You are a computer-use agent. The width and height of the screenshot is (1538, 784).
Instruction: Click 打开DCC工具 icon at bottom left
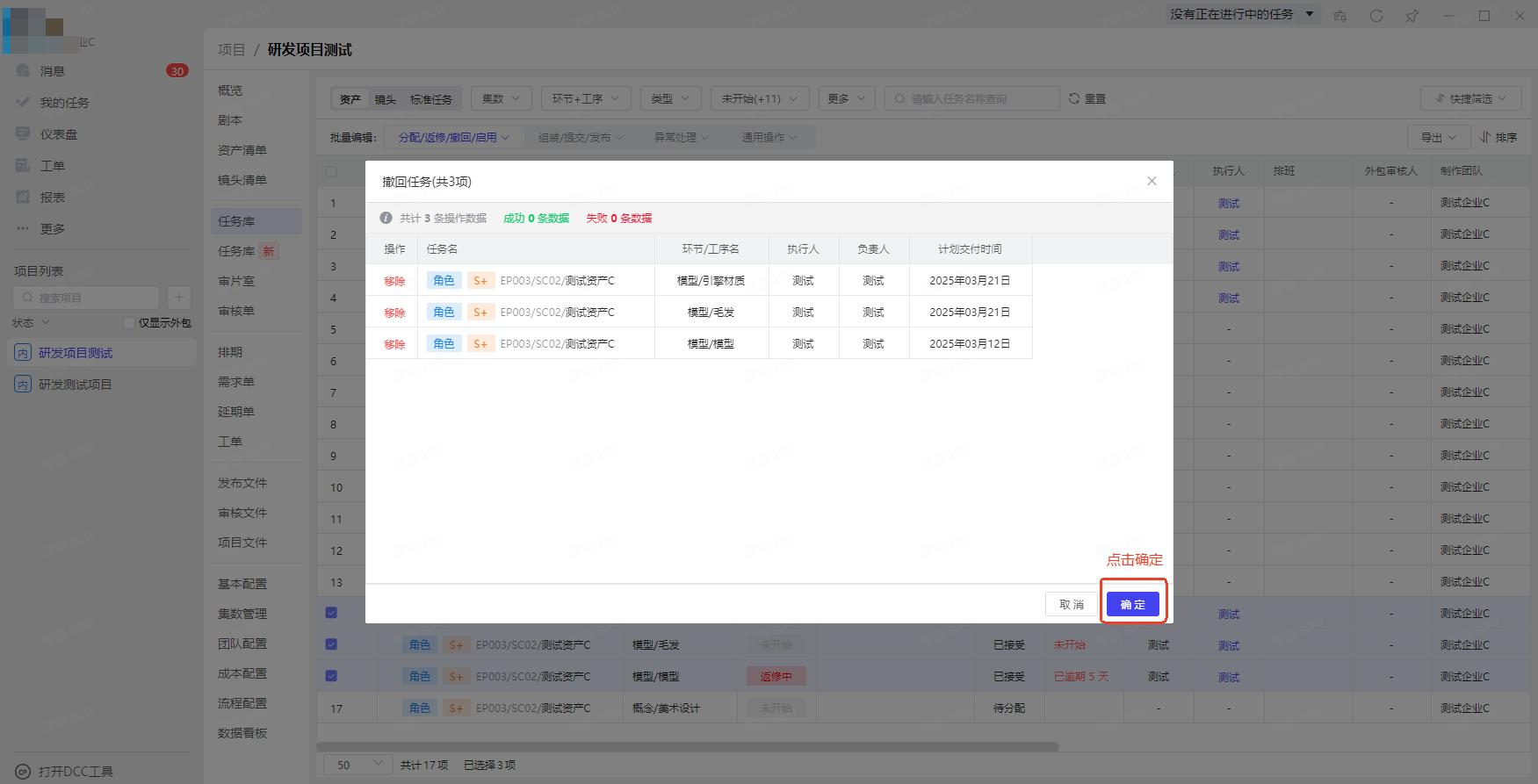click(x=23, y=772)
